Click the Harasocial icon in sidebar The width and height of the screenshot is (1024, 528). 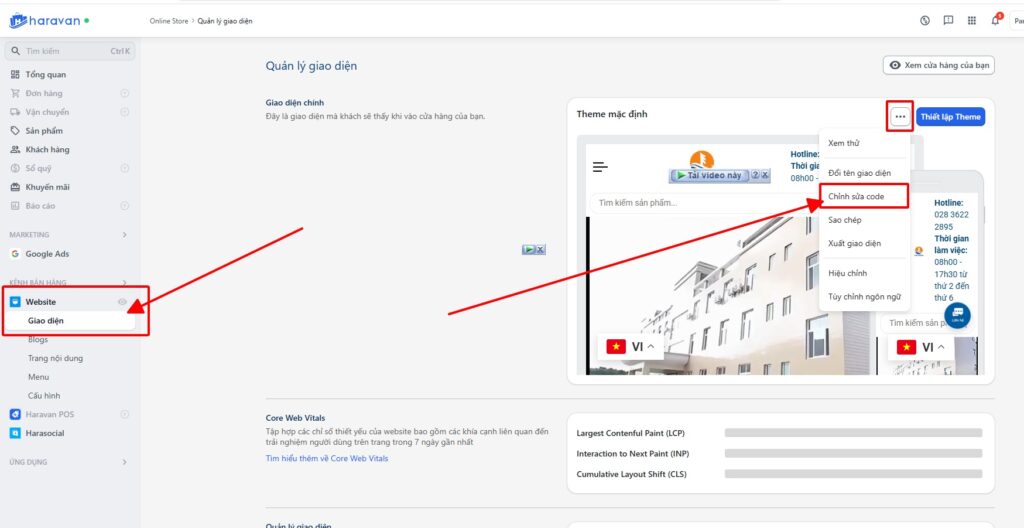coord(15,433)
